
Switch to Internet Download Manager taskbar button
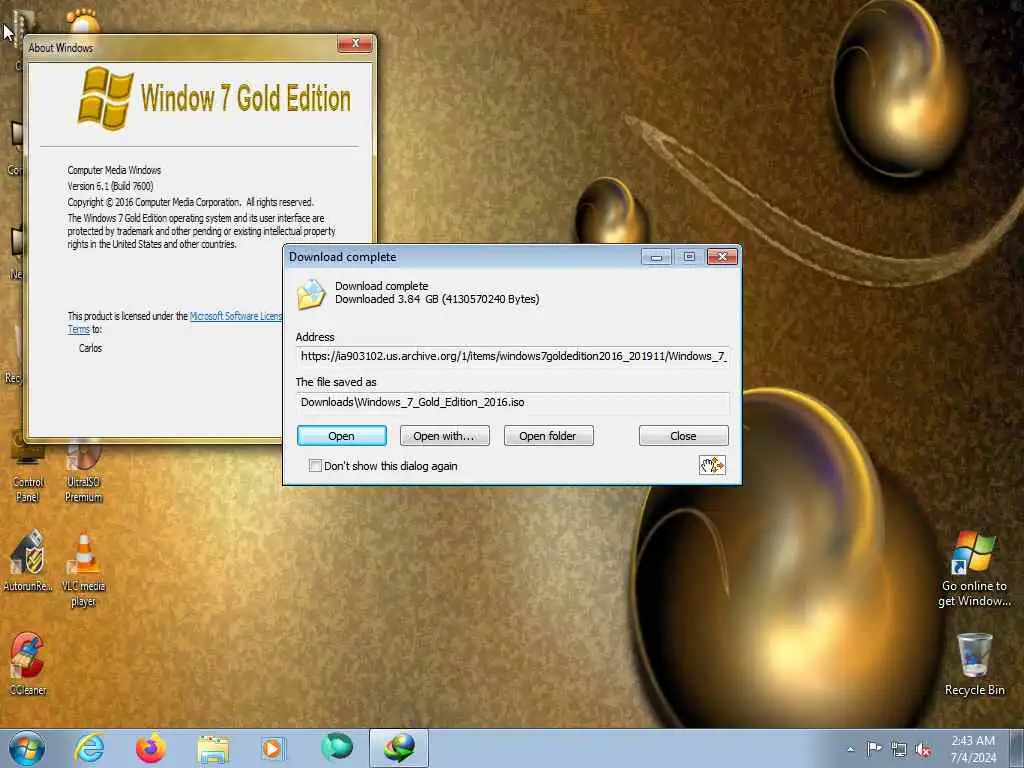399,748
